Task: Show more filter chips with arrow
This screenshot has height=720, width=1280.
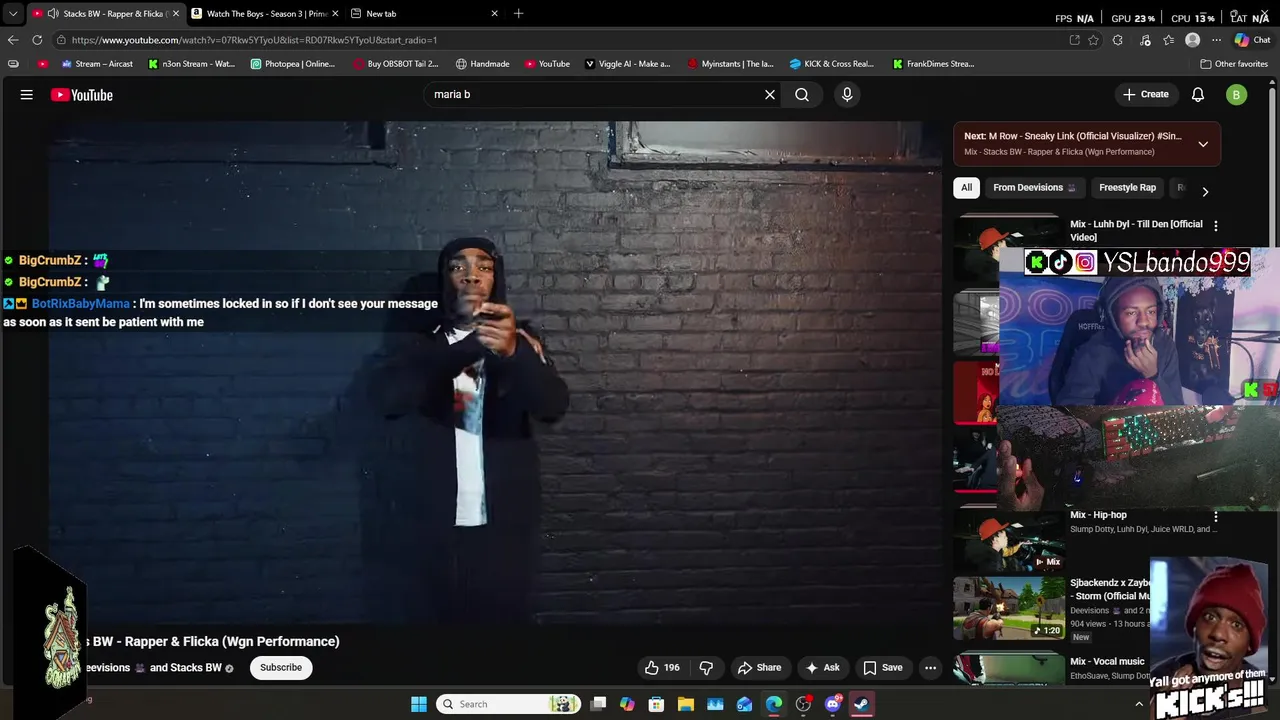Action: pos(1205,191)
